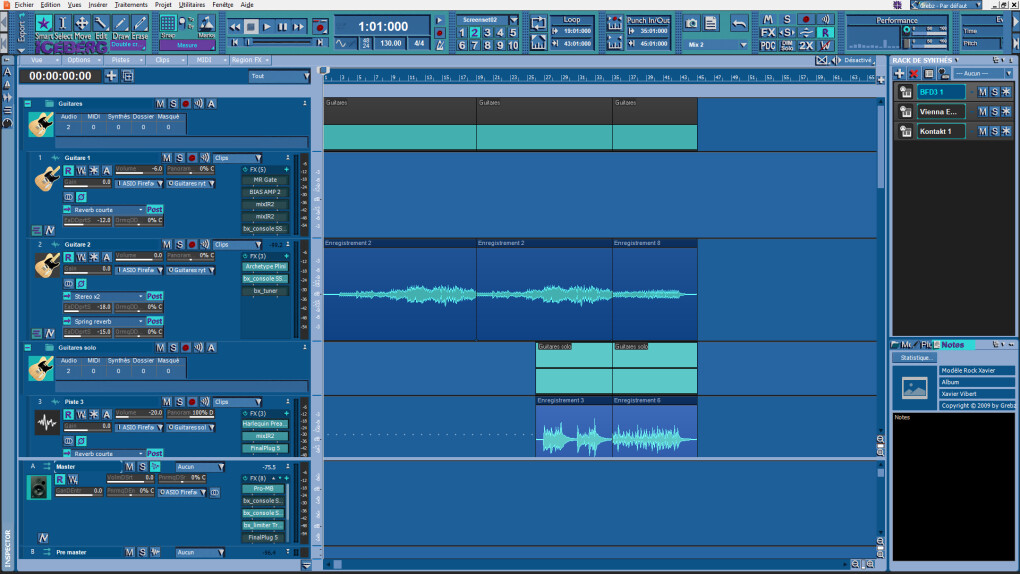This screenshot has width=1020, height=574.
Task: Toggle phase invert on Guitare 1 track
Action: click(x=81, y=197)
